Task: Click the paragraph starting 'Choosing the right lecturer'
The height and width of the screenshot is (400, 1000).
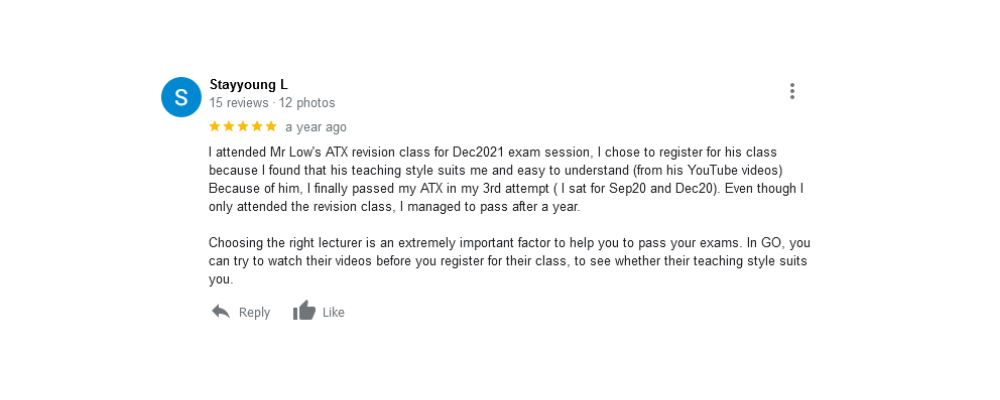Action: pos(509,261)
